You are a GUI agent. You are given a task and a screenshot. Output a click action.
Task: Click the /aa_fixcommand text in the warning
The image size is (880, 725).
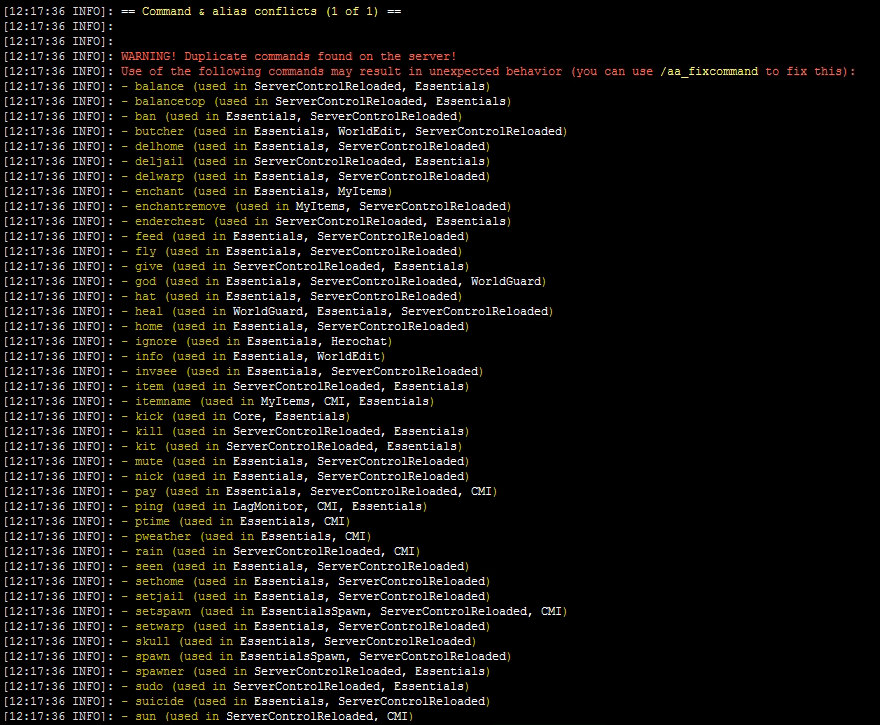(711, 71)
